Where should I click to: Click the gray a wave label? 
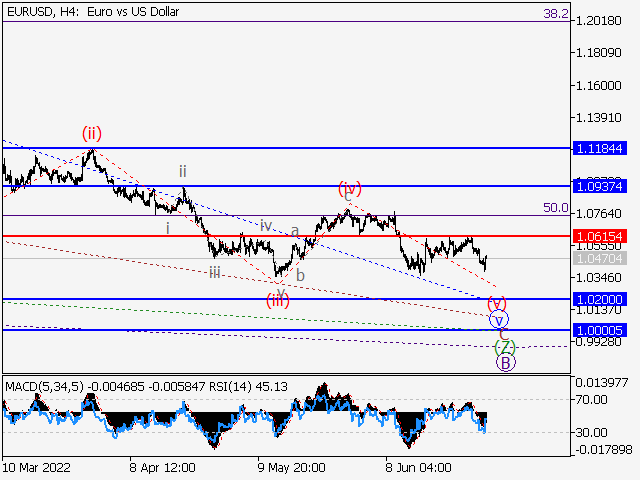point(295,231)
